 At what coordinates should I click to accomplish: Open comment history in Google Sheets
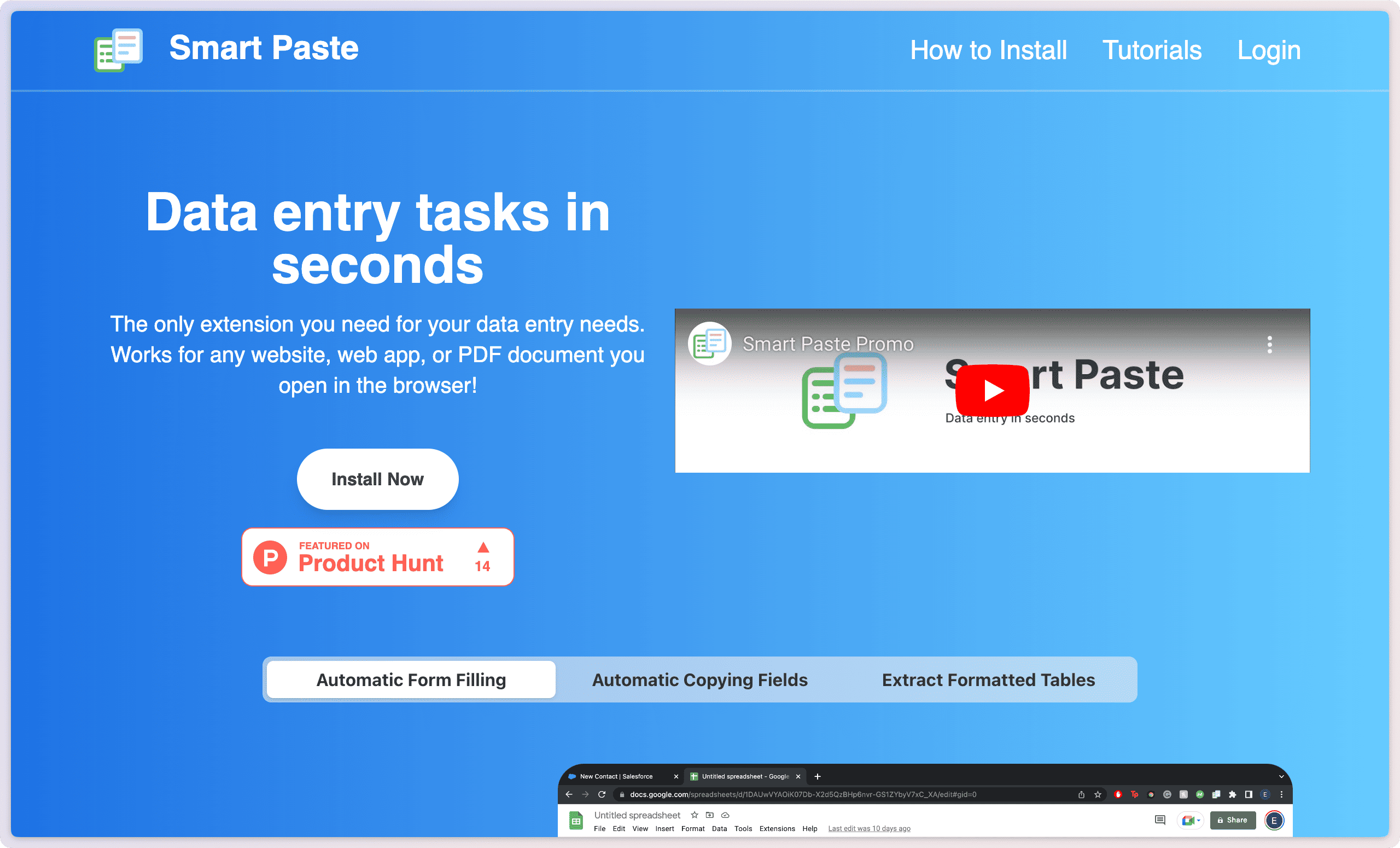(x=1160, y=820)
